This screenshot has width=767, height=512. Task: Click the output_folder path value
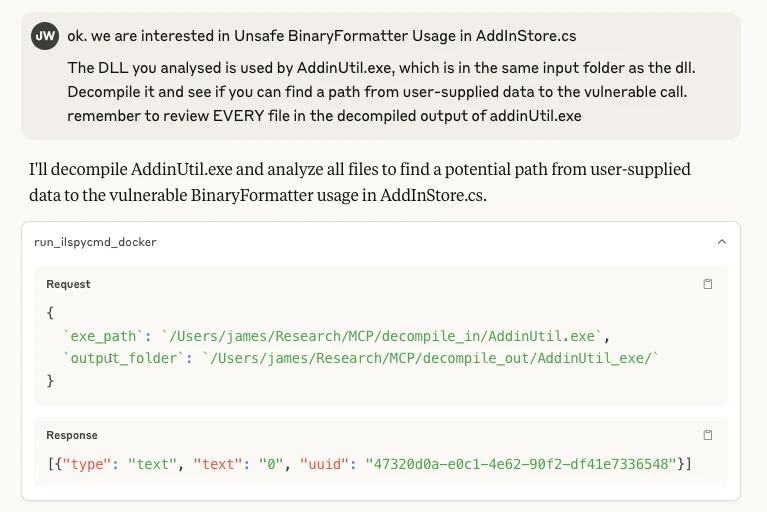[x=430, y=358]
